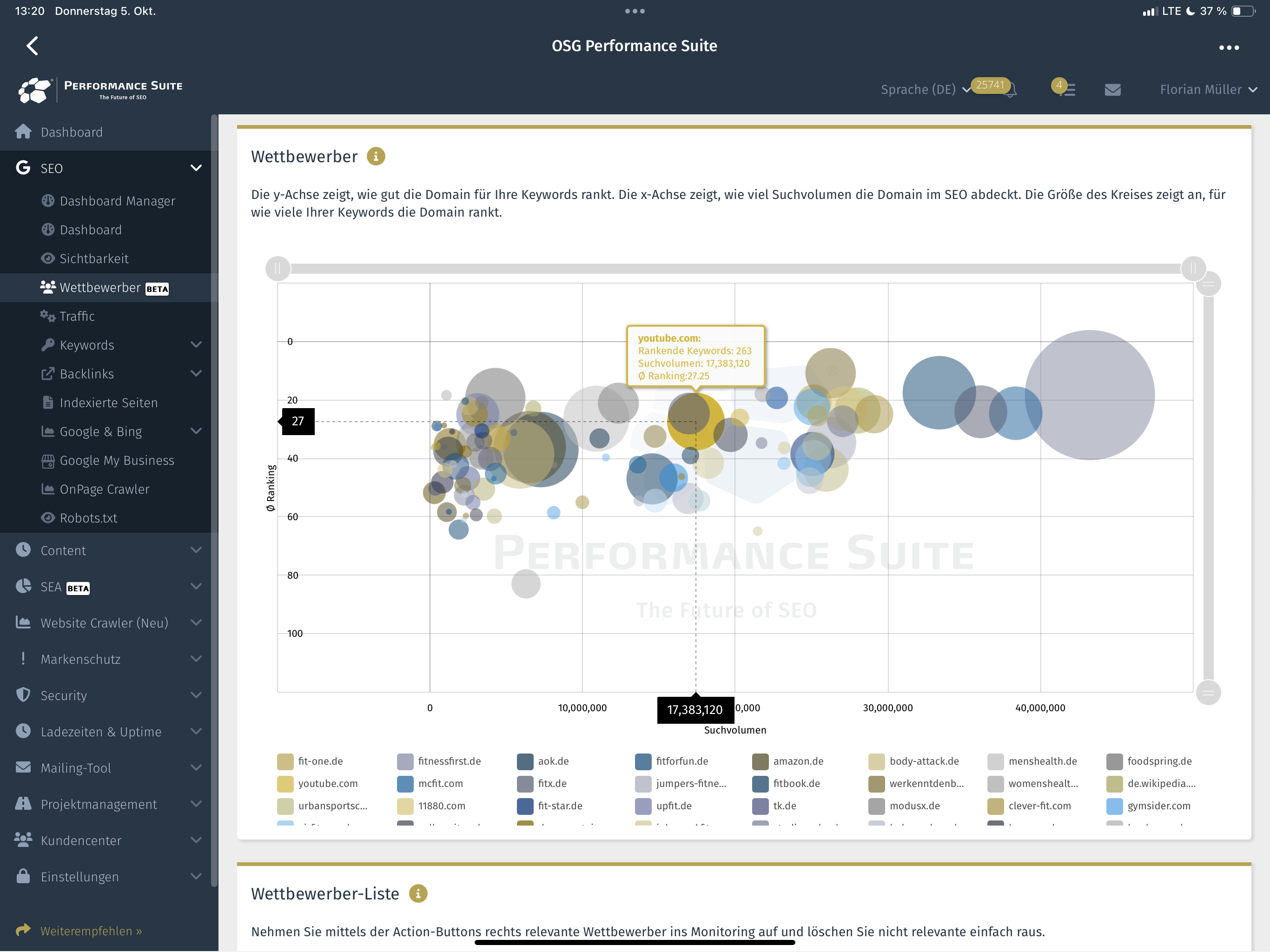The image size is (1270, 952).
Task: Click the gears icon beside Traffic
Action: click(48, 316)
